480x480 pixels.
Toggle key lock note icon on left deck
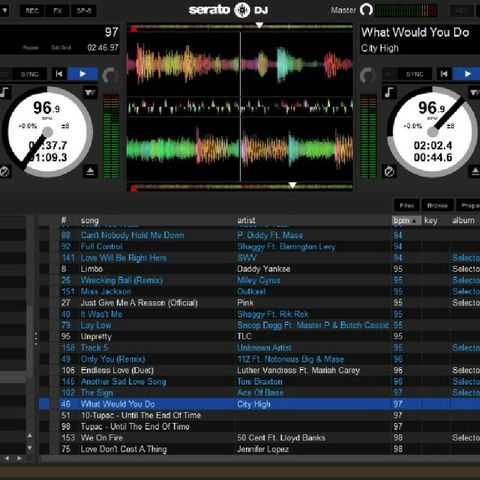5,92
